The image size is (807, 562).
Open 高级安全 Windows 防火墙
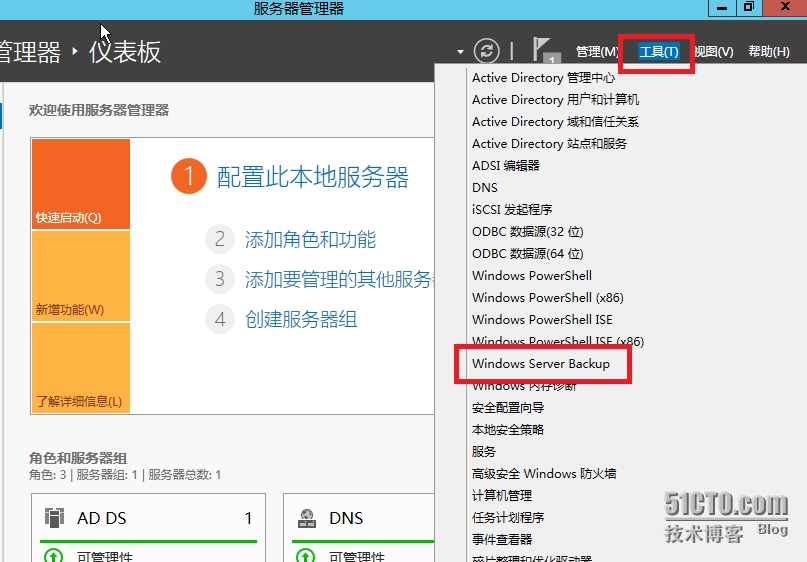pyautogui.click(x=544, y=474)
